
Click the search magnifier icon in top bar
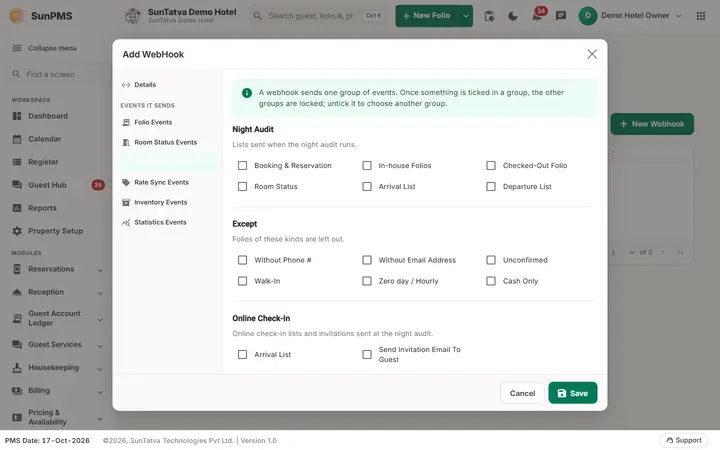pyautogui.click(x=258, y=16)
